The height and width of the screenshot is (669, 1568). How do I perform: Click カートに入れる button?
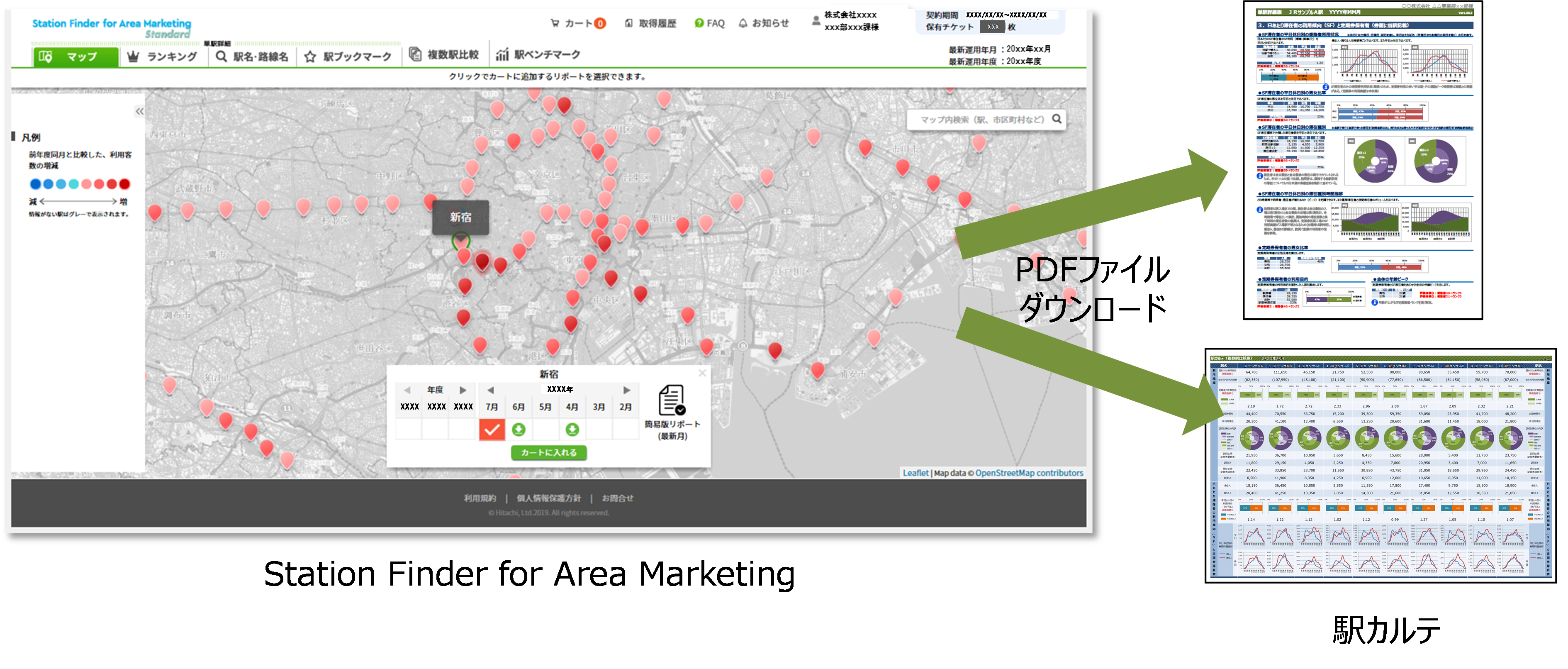point(548,452)
